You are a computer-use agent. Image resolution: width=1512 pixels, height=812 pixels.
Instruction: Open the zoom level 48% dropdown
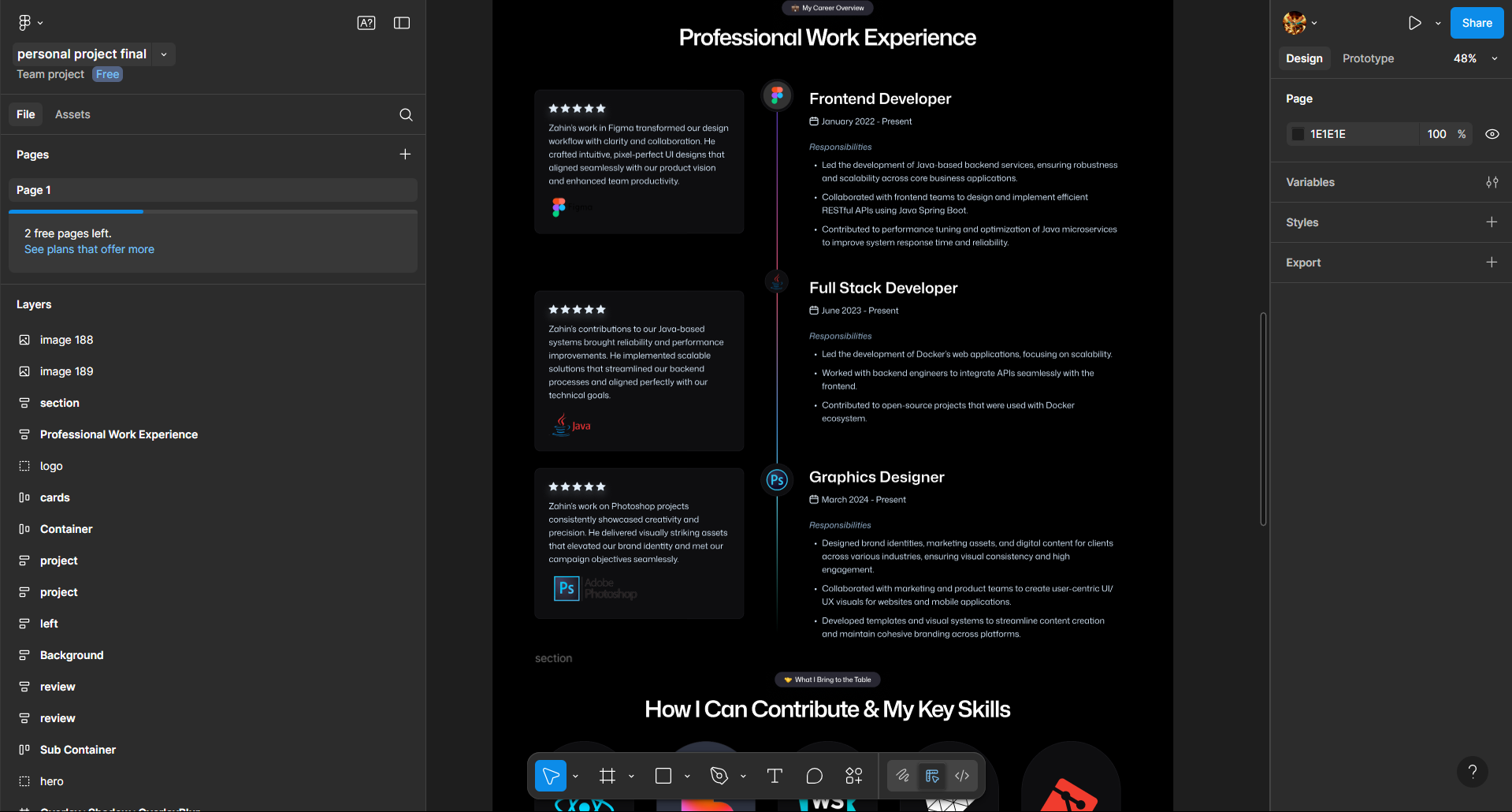(x=1495, y=58)
